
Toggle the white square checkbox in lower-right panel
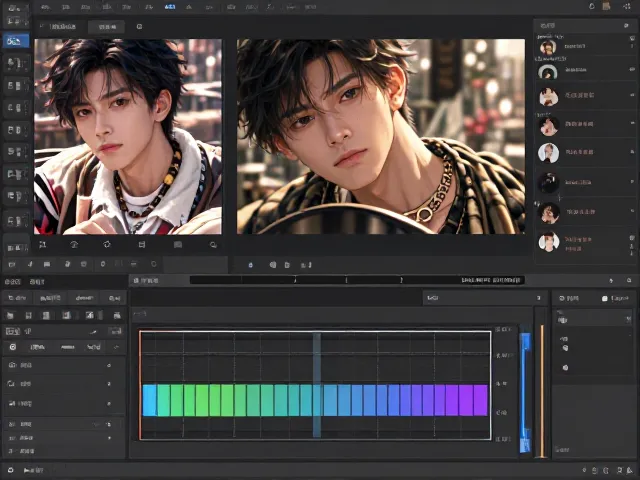click(604, 299)
